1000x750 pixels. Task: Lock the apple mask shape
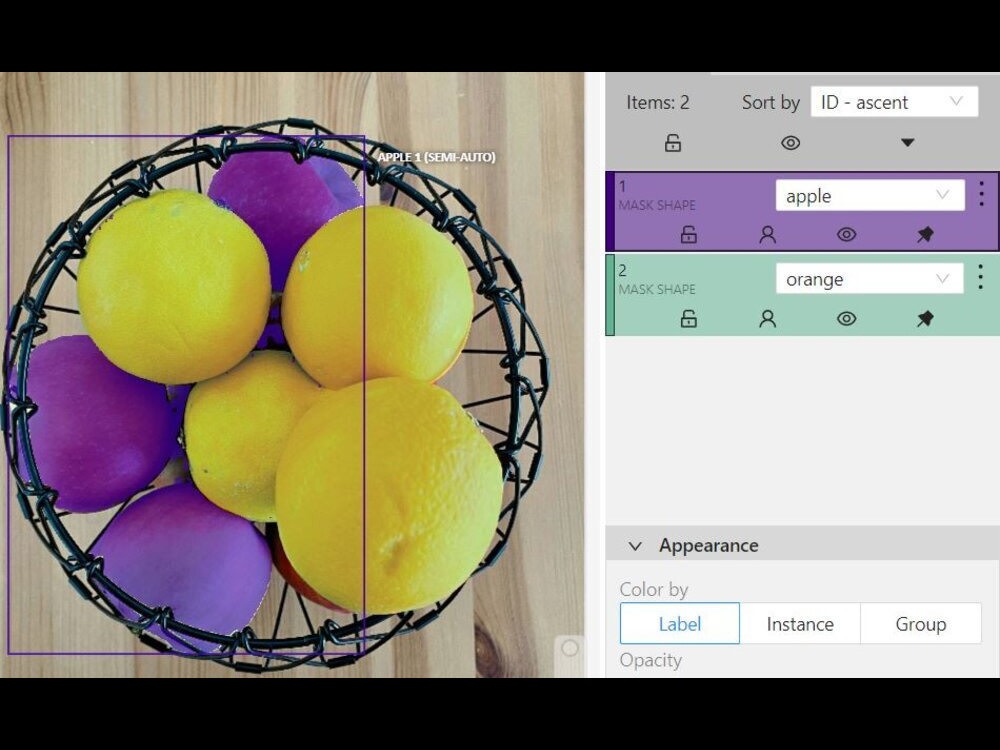click(x=687, y=234)
